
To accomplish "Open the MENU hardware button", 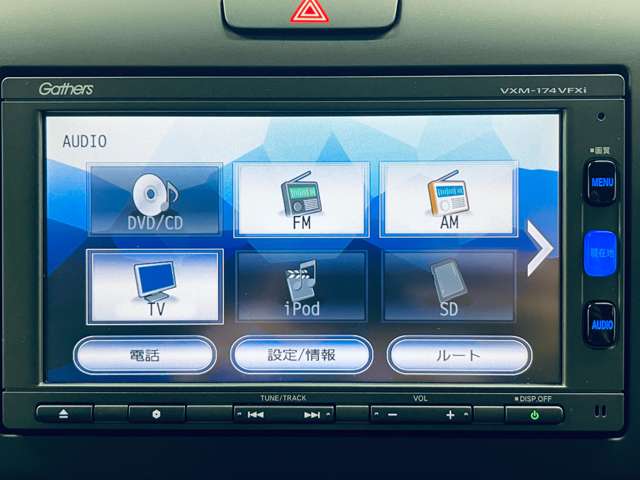I will tap(602, 182).
